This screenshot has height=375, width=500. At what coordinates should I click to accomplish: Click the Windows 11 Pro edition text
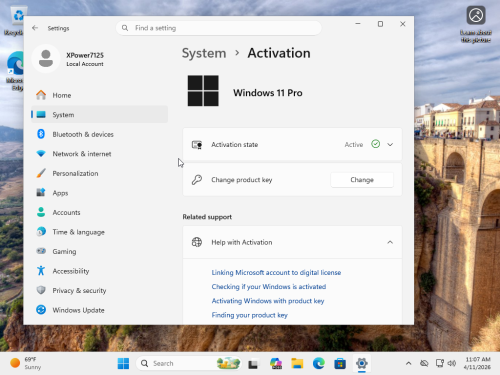tap(268, 93)
